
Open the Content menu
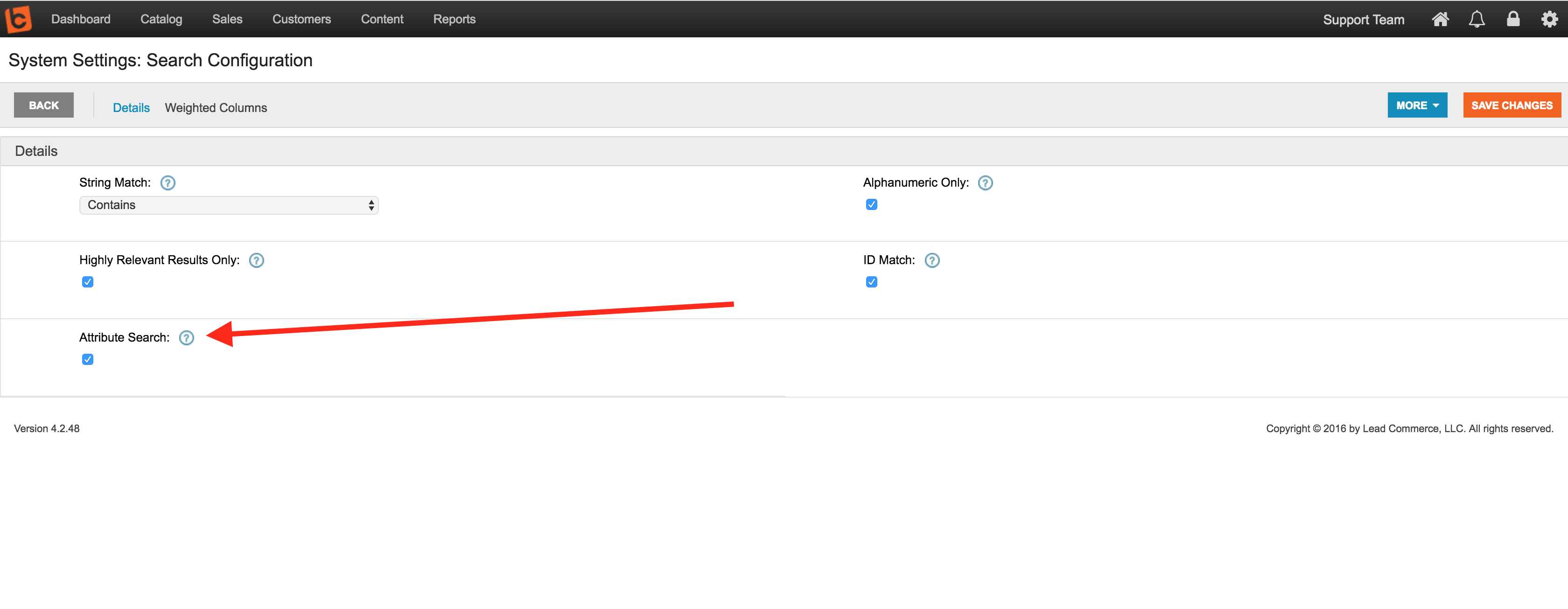coord(382,19)
